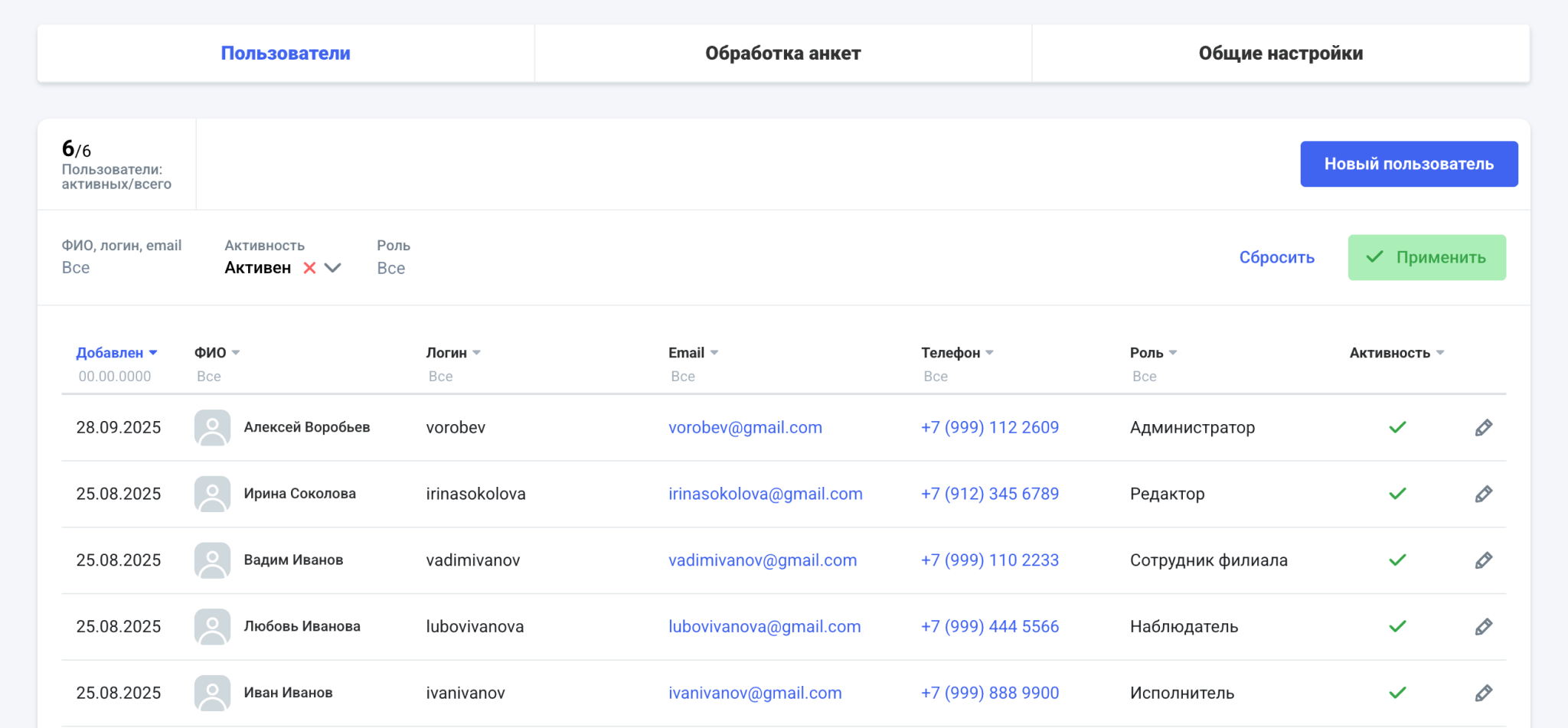Click pencil icon for Ирина Соколова

[1483, 494]
